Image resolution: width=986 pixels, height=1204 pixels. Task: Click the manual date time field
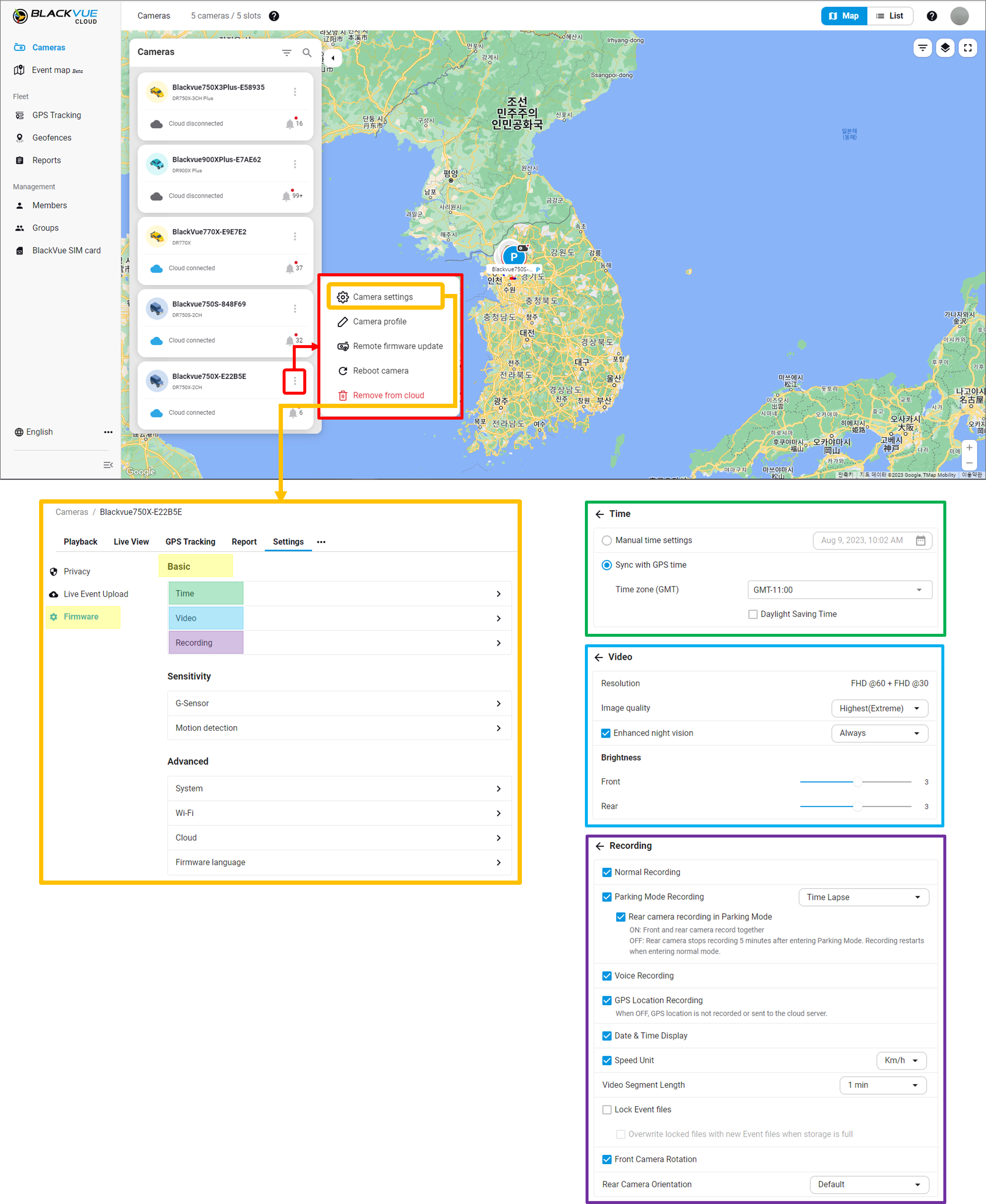872,540
